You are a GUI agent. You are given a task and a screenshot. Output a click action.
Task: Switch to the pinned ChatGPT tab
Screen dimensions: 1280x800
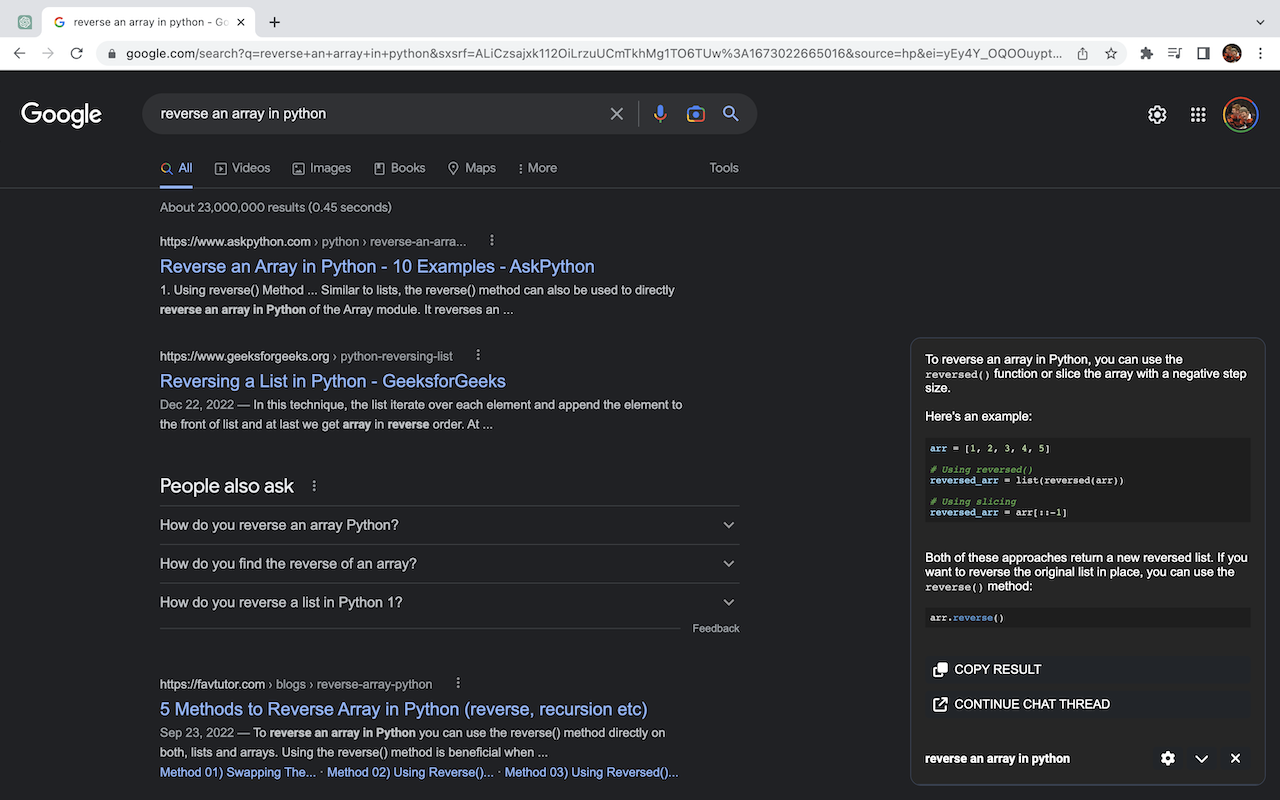click(25, 22)
